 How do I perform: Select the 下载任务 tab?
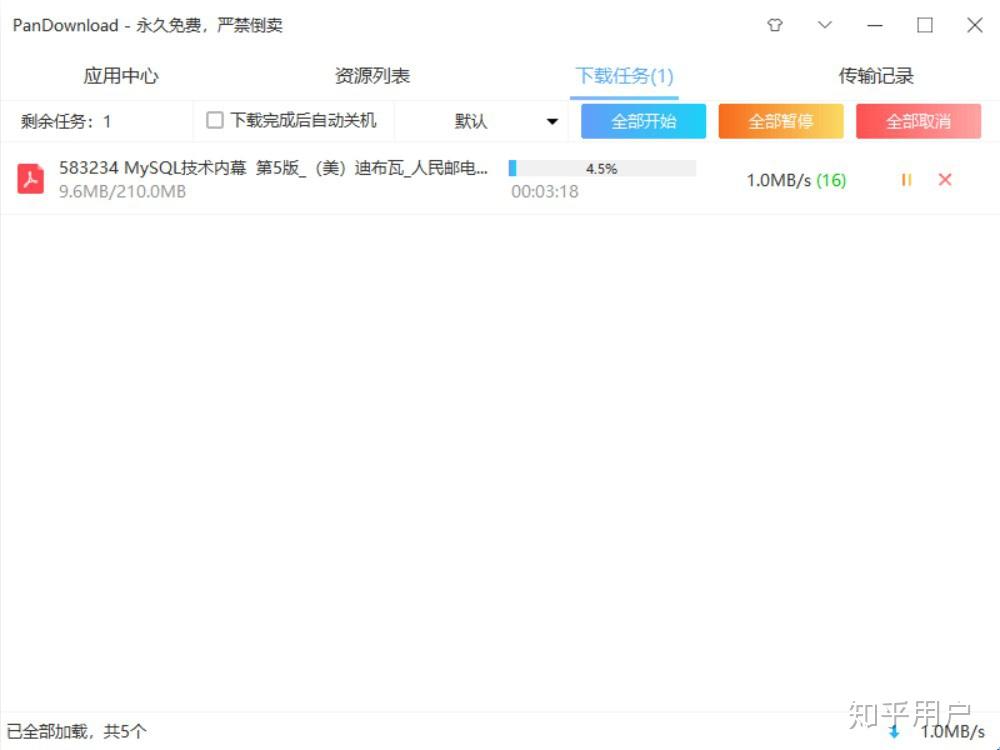click(625, 75)
